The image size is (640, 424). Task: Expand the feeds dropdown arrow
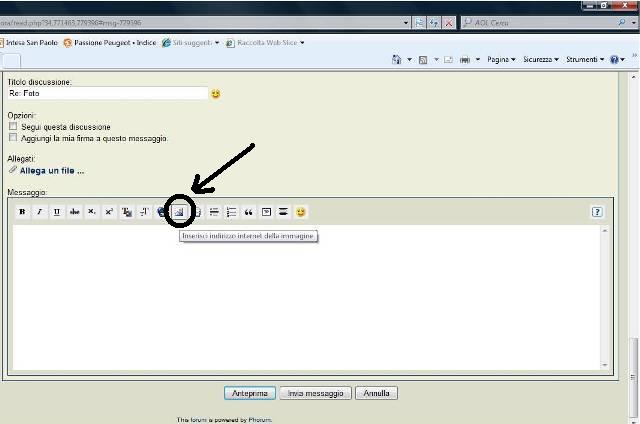coord(436,60)
